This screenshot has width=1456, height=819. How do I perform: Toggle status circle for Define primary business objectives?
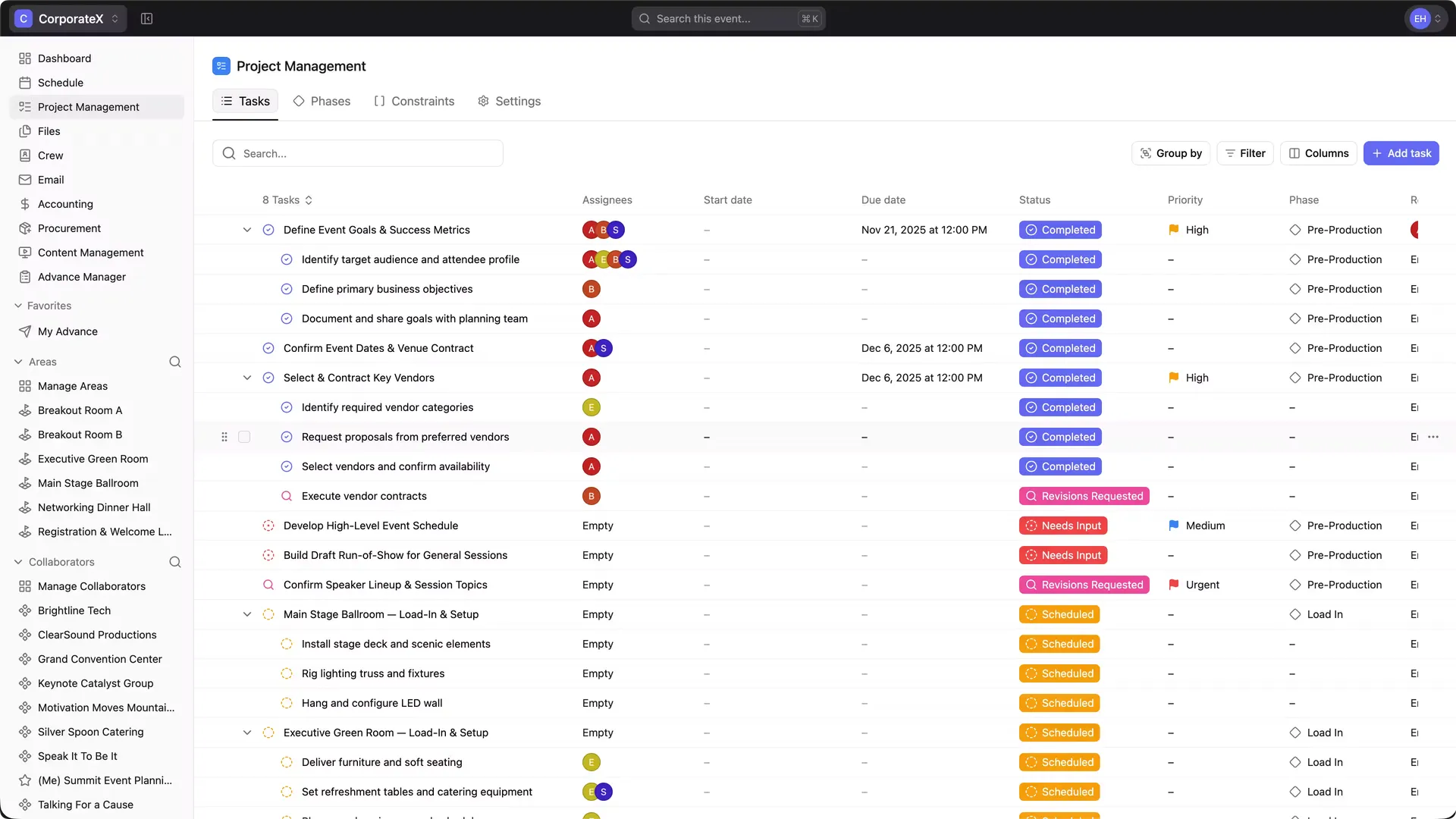tap(287, 289)
